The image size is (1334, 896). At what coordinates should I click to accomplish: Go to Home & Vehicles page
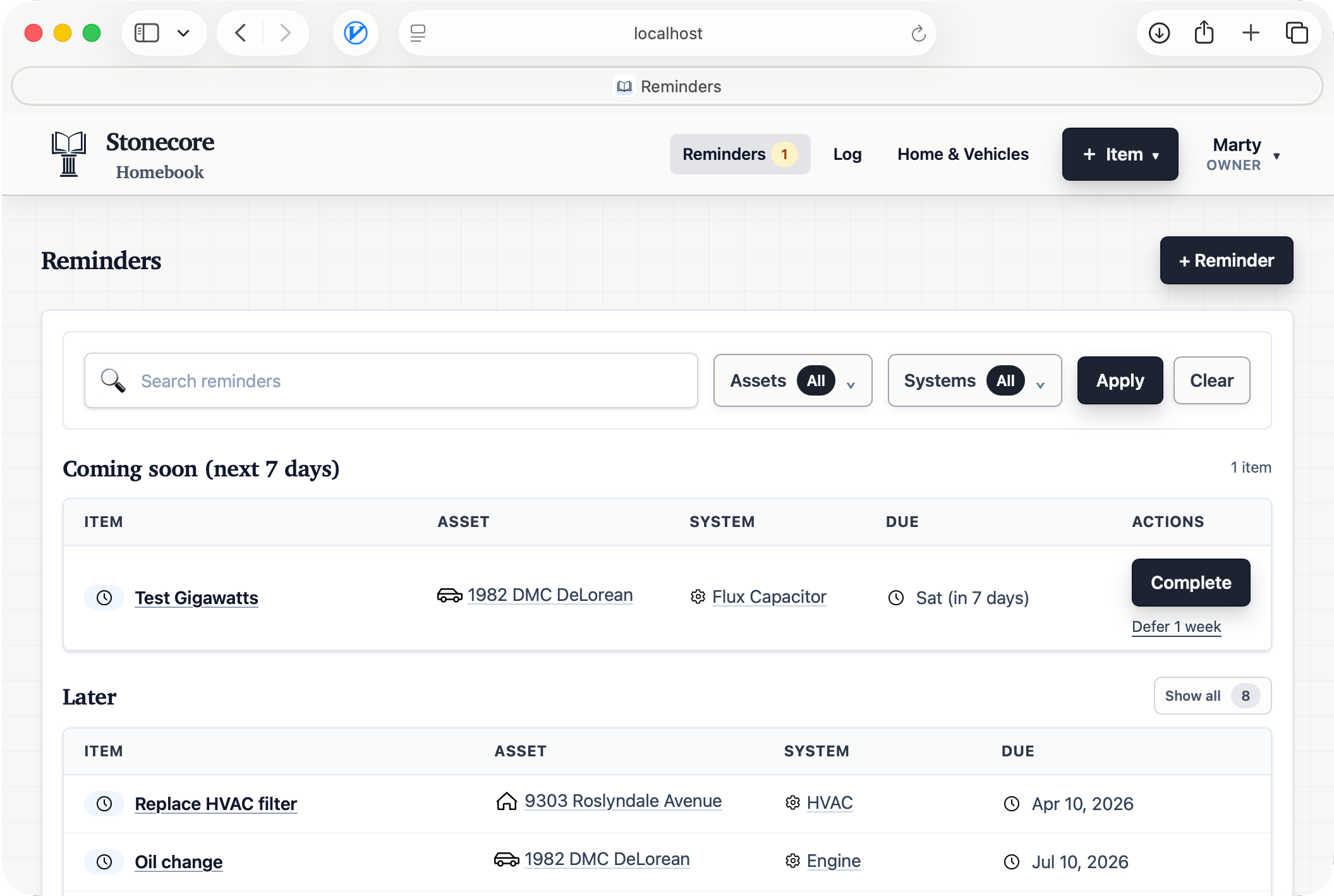click(962, 154)
